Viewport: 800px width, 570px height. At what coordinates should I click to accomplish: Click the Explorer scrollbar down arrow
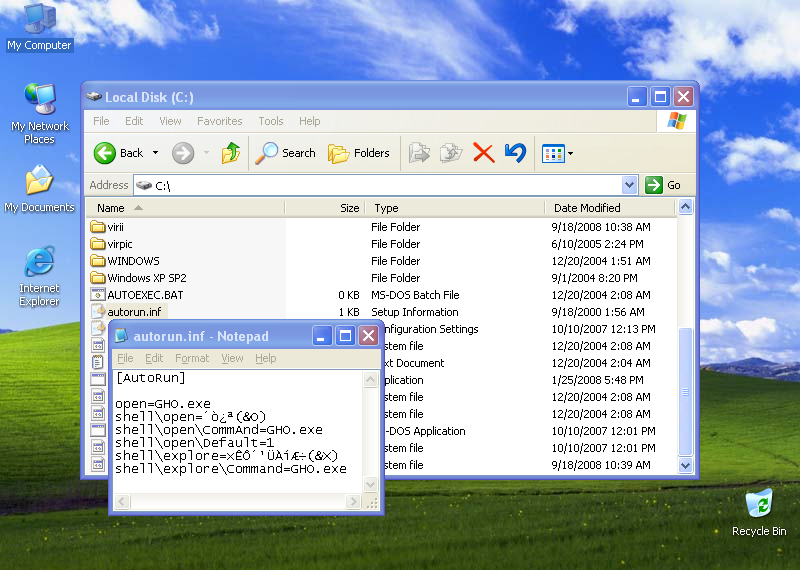point(685,465)
